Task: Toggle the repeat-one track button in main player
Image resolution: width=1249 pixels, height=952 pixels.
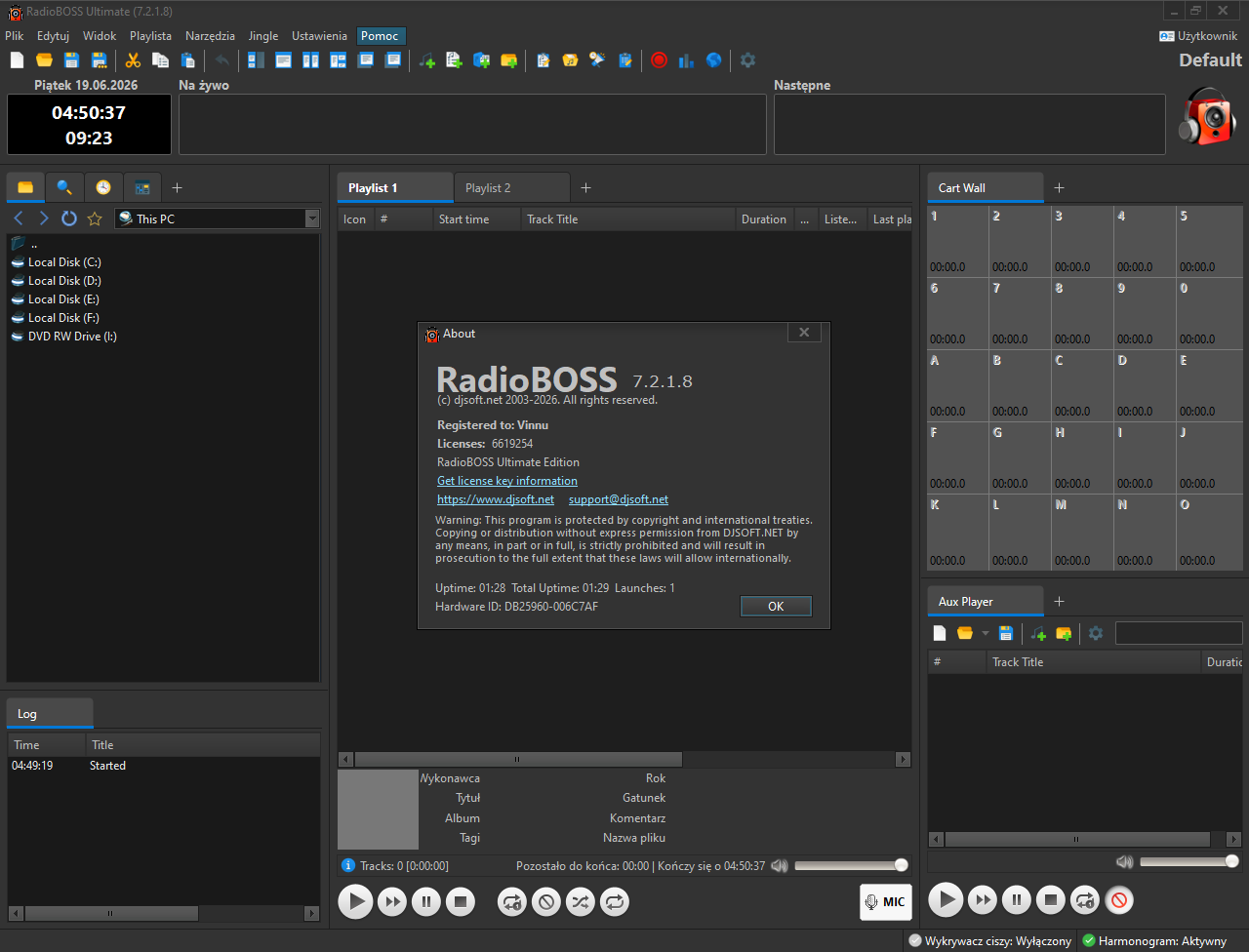Action: click(x=512, y=902)
